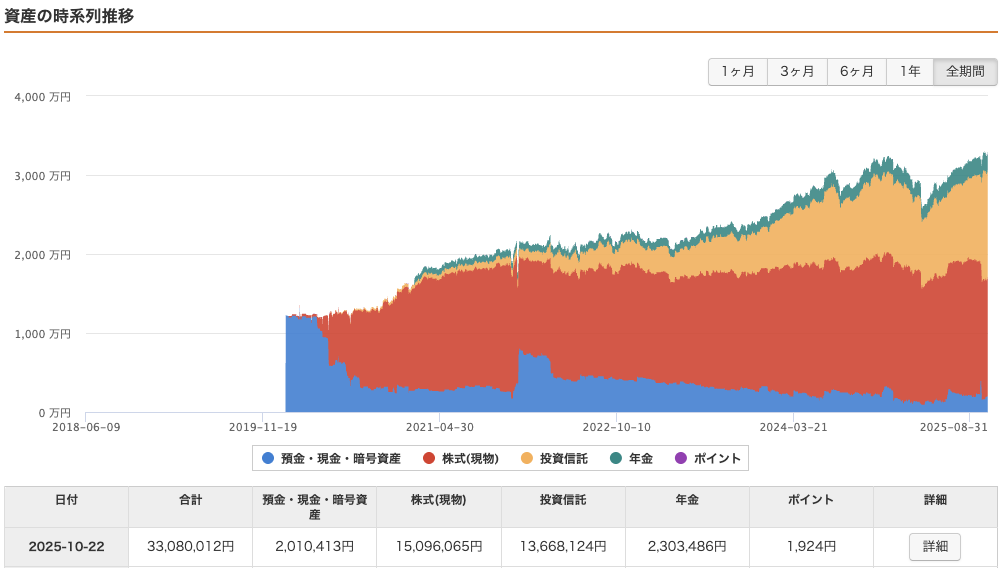Select the 3ヶ月 period button
The width and height of the screenshot is (1004, 568).
coord(797,72)
